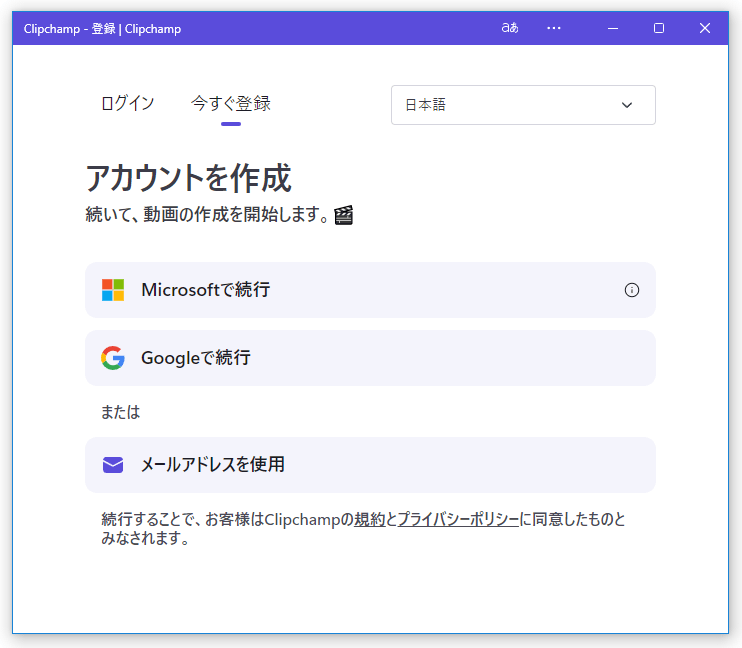The width and height of the screenshot is (742, 648).
Task: Switch to the ログイン tab
Action: 128,103
